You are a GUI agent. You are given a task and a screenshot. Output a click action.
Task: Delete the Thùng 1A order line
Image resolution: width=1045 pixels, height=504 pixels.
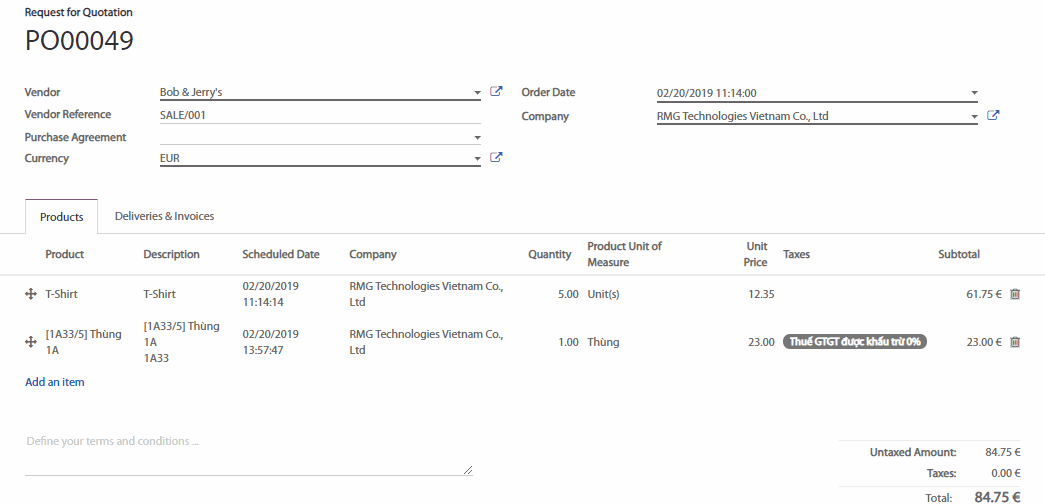click(1015, 342)
